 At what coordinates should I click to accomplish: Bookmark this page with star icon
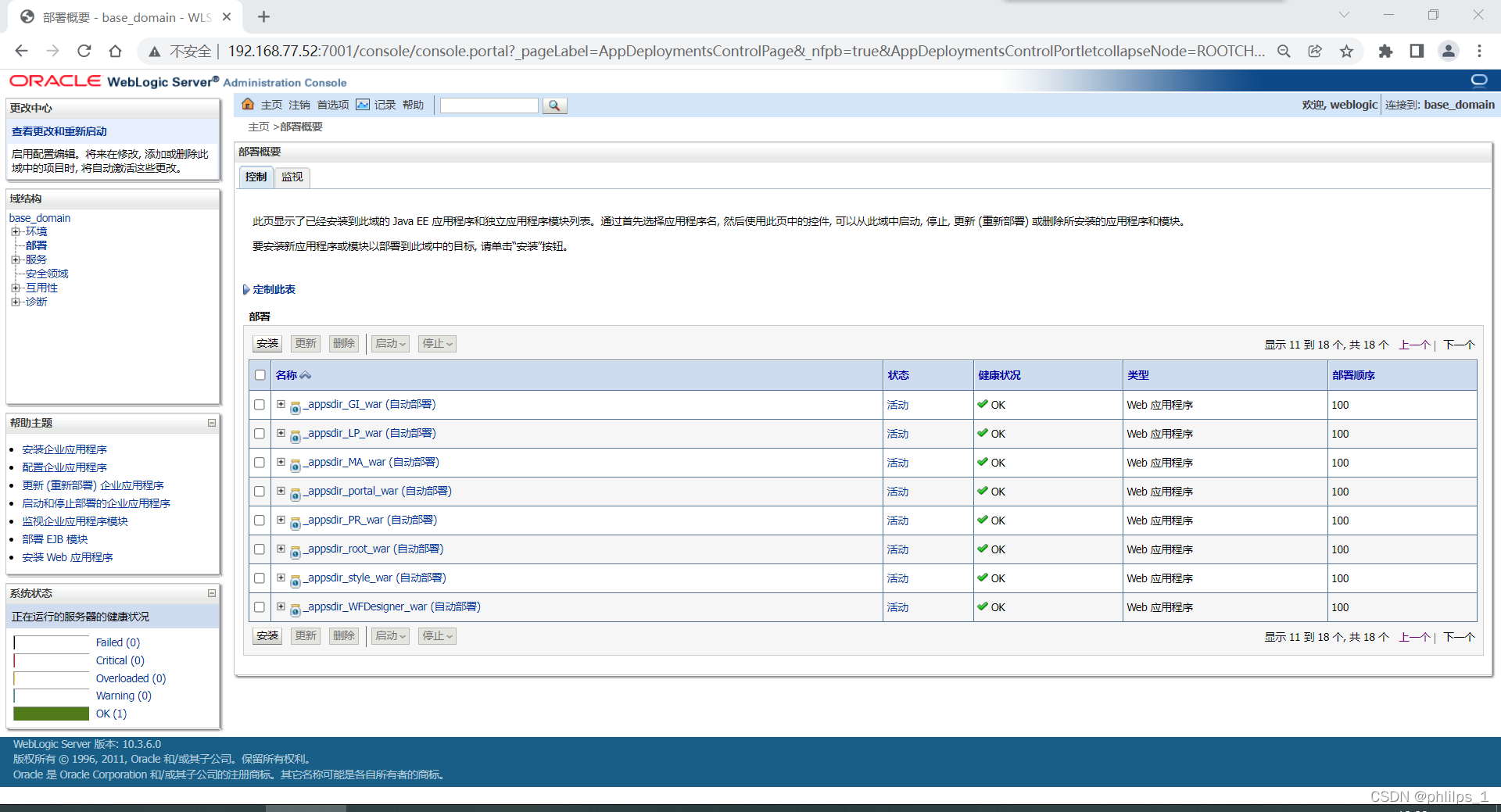(x=1346, y=52)
